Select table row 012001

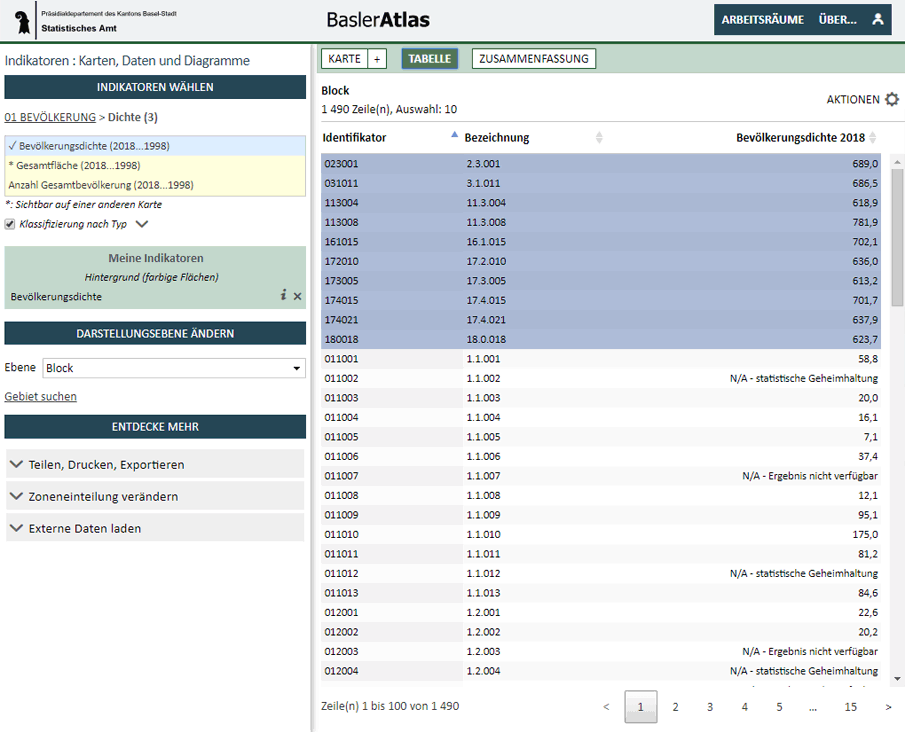coord(601,613)
